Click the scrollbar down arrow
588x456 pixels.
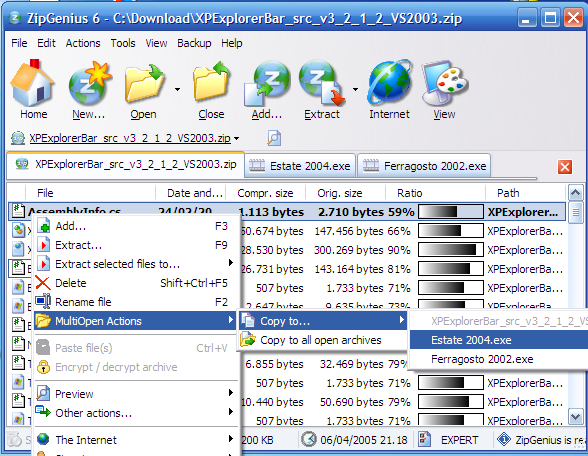(x=576, y=416)
